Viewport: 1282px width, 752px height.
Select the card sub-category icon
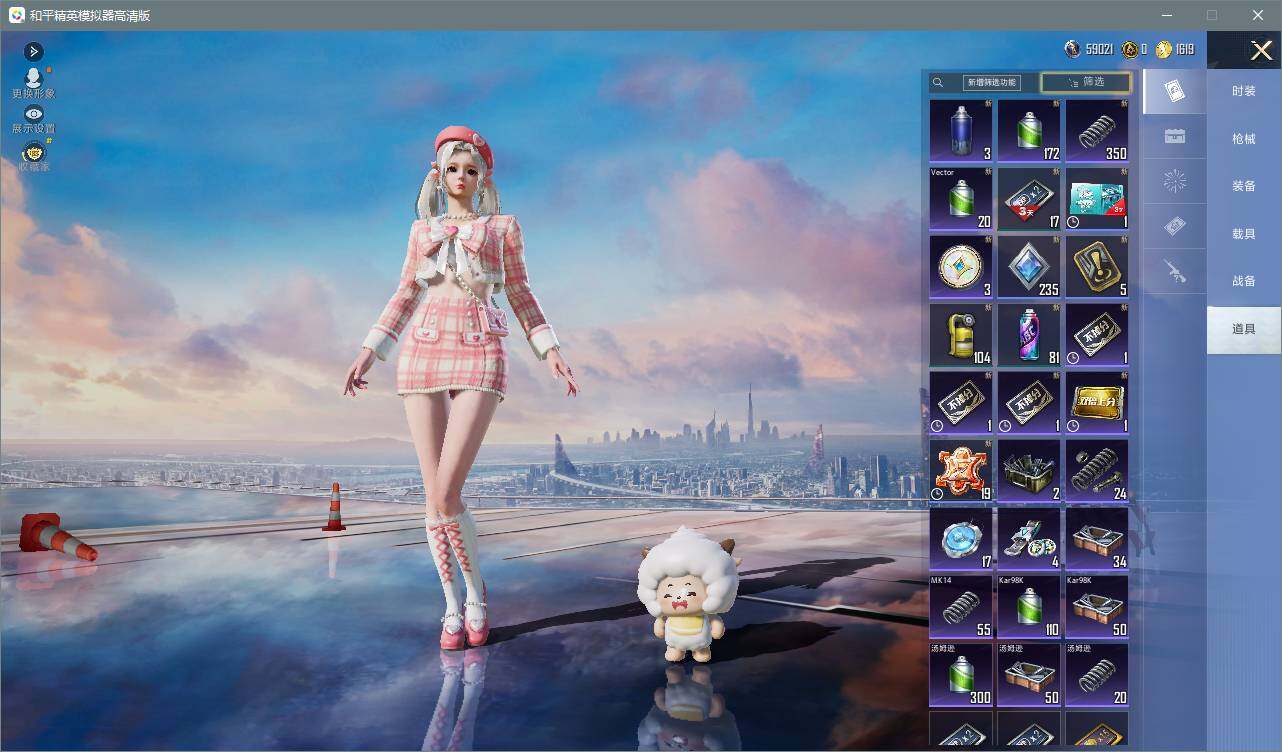click(x=1175, y=92)
